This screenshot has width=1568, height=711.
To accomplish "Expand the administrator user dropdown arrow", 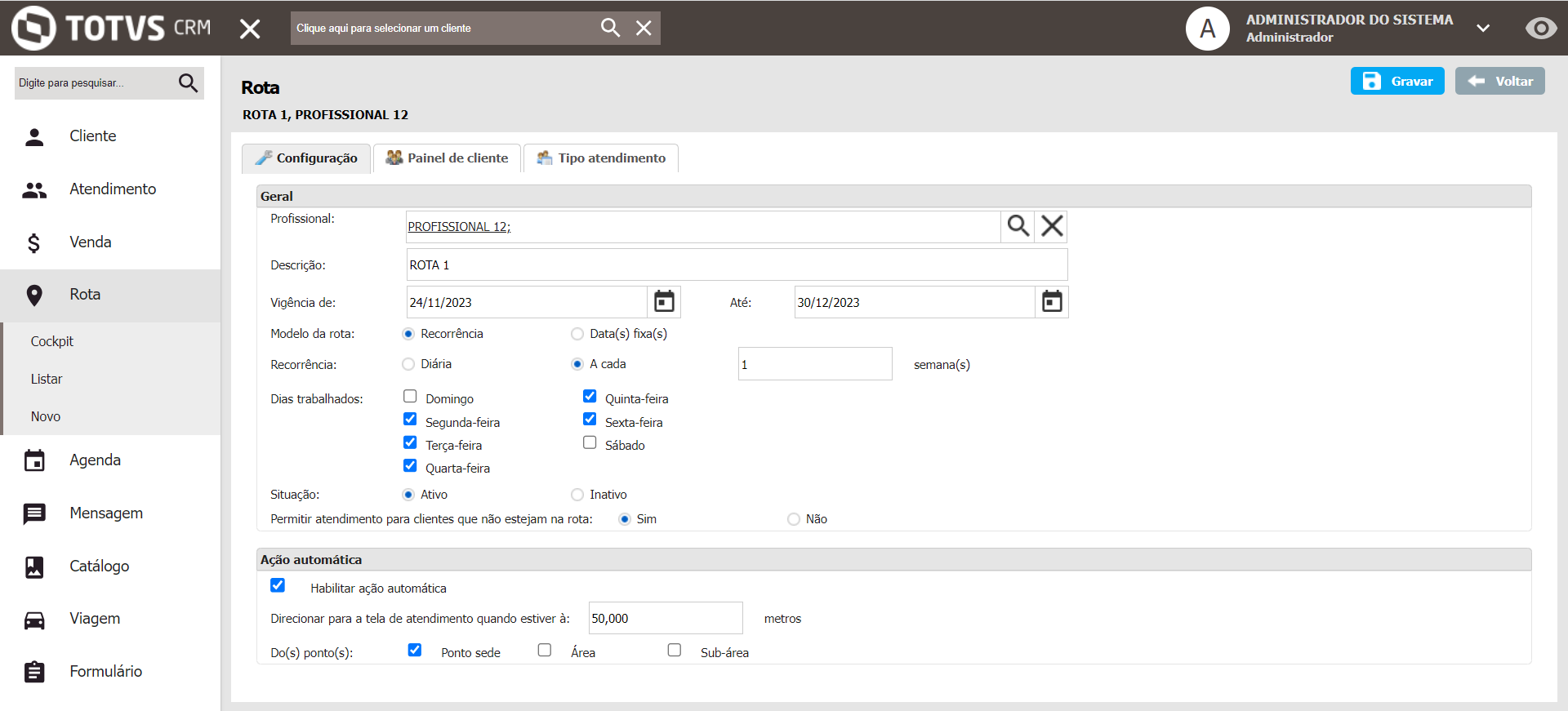I will (1483, 29).
